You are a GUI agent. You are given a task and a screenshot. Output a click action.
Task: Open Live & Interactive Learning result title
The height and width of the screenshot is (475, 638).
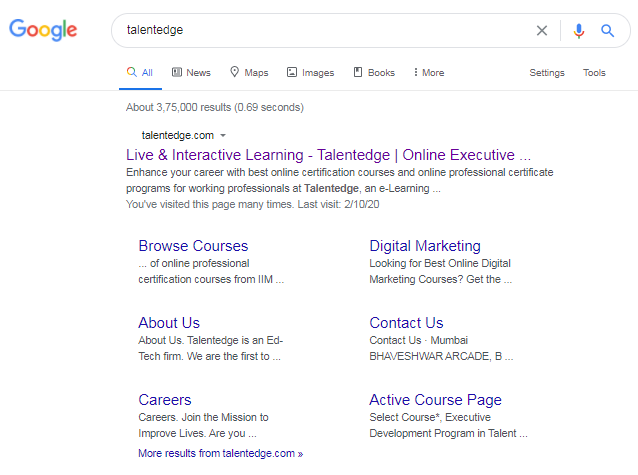pyautogui.click(x=328, y=155)
